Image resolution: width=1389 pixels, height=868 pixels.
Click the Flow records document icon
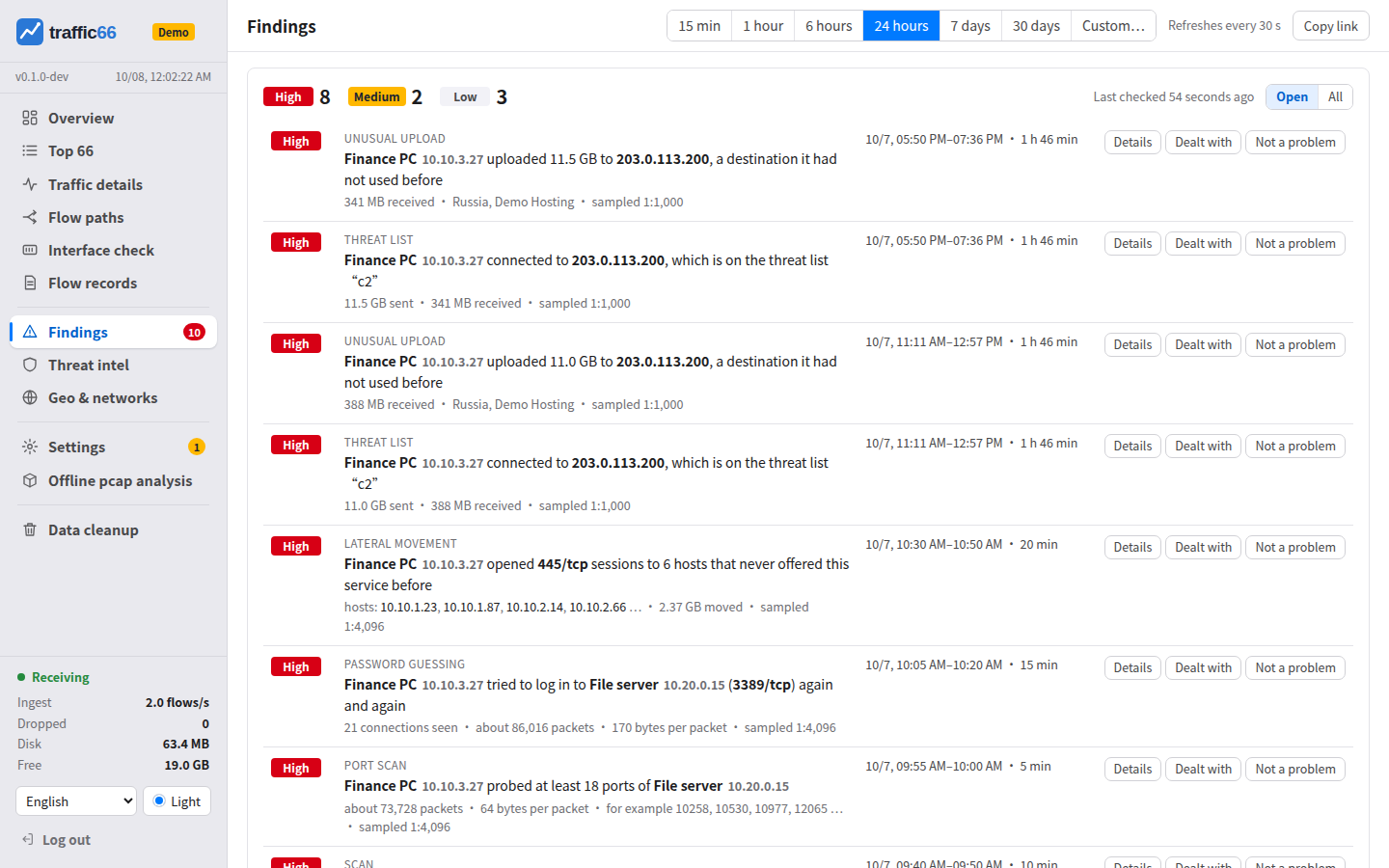click(30, 283)
